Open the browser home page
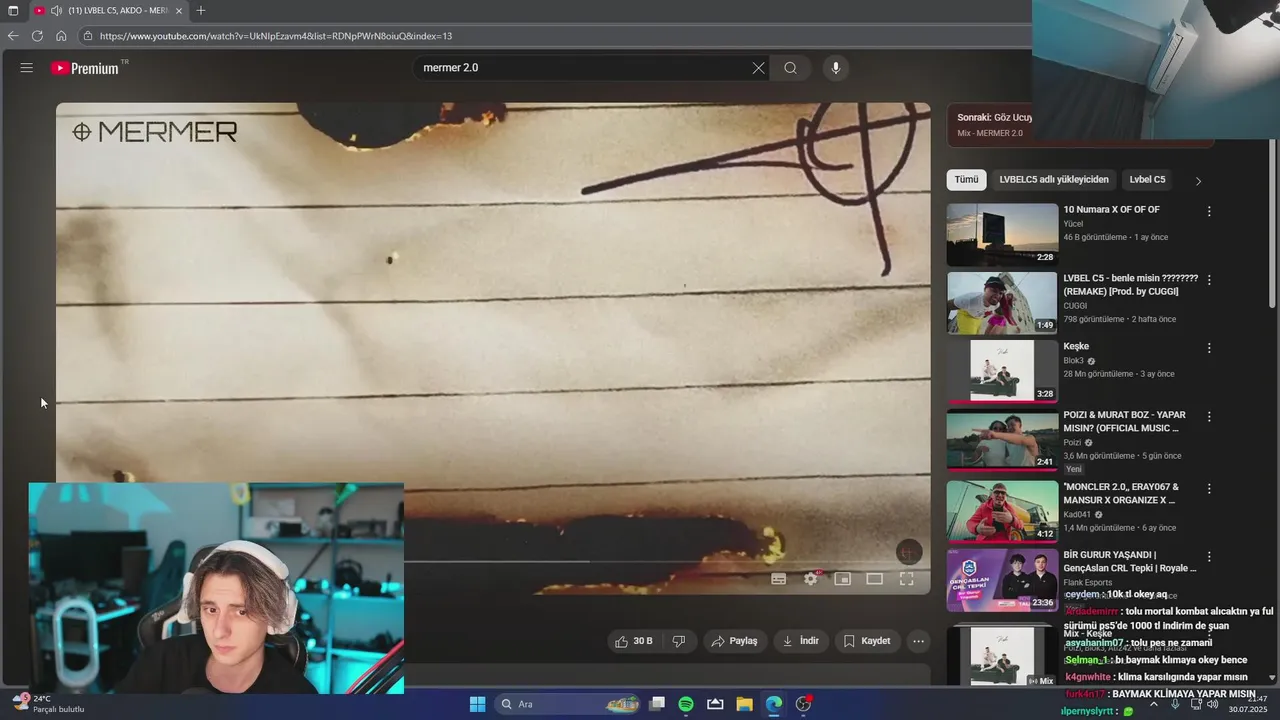1280x720 pixels. pyautogui.click(x=61, y=36)
